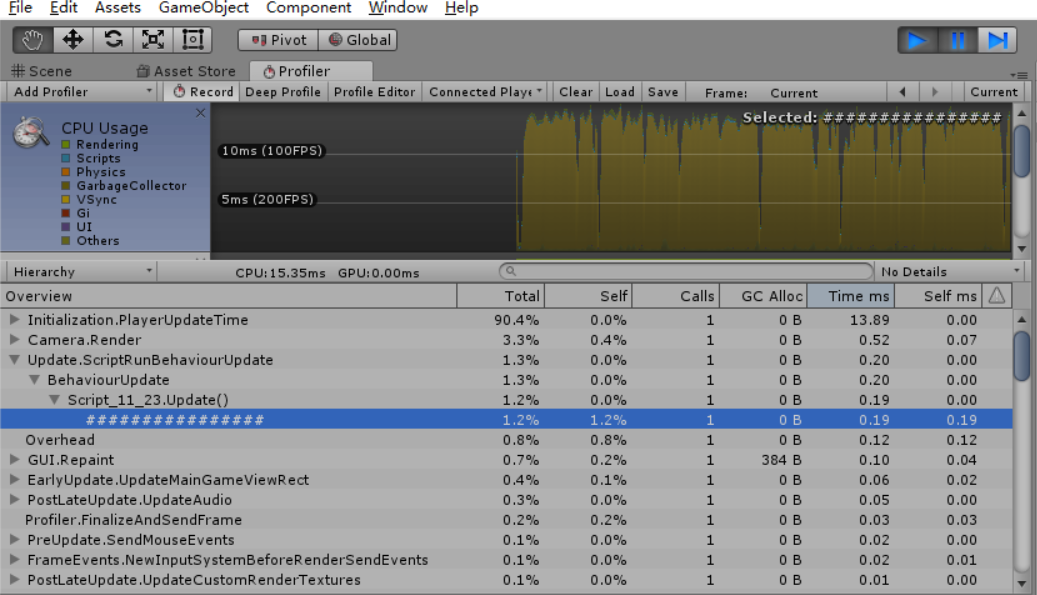1037x595 pixels.
Task: Expand Camera.Render row
Action: point(14,340)
